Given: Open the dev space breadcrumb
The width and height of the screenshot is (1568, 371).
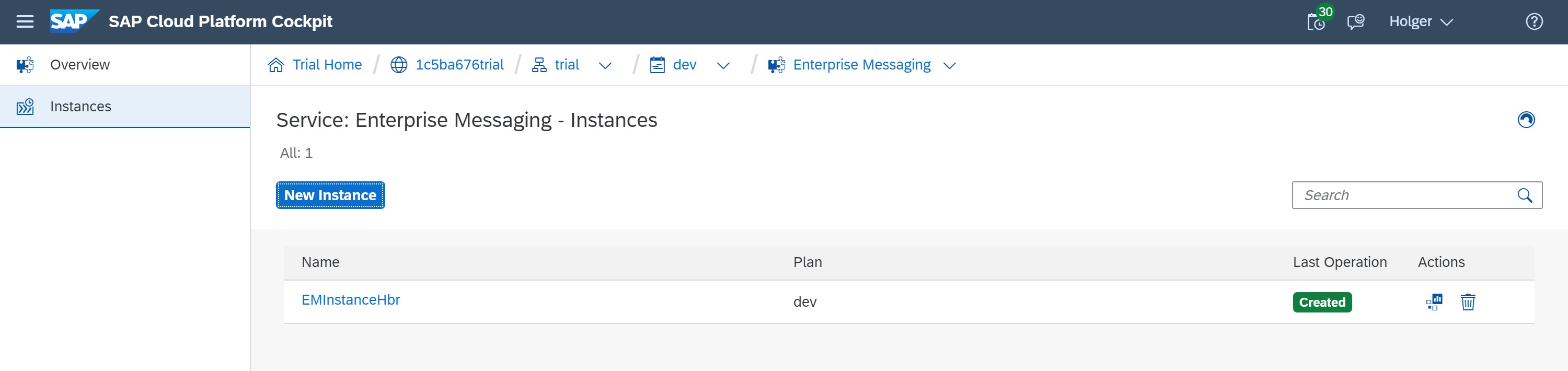Looking at the screenshot, I should [685, 64].
